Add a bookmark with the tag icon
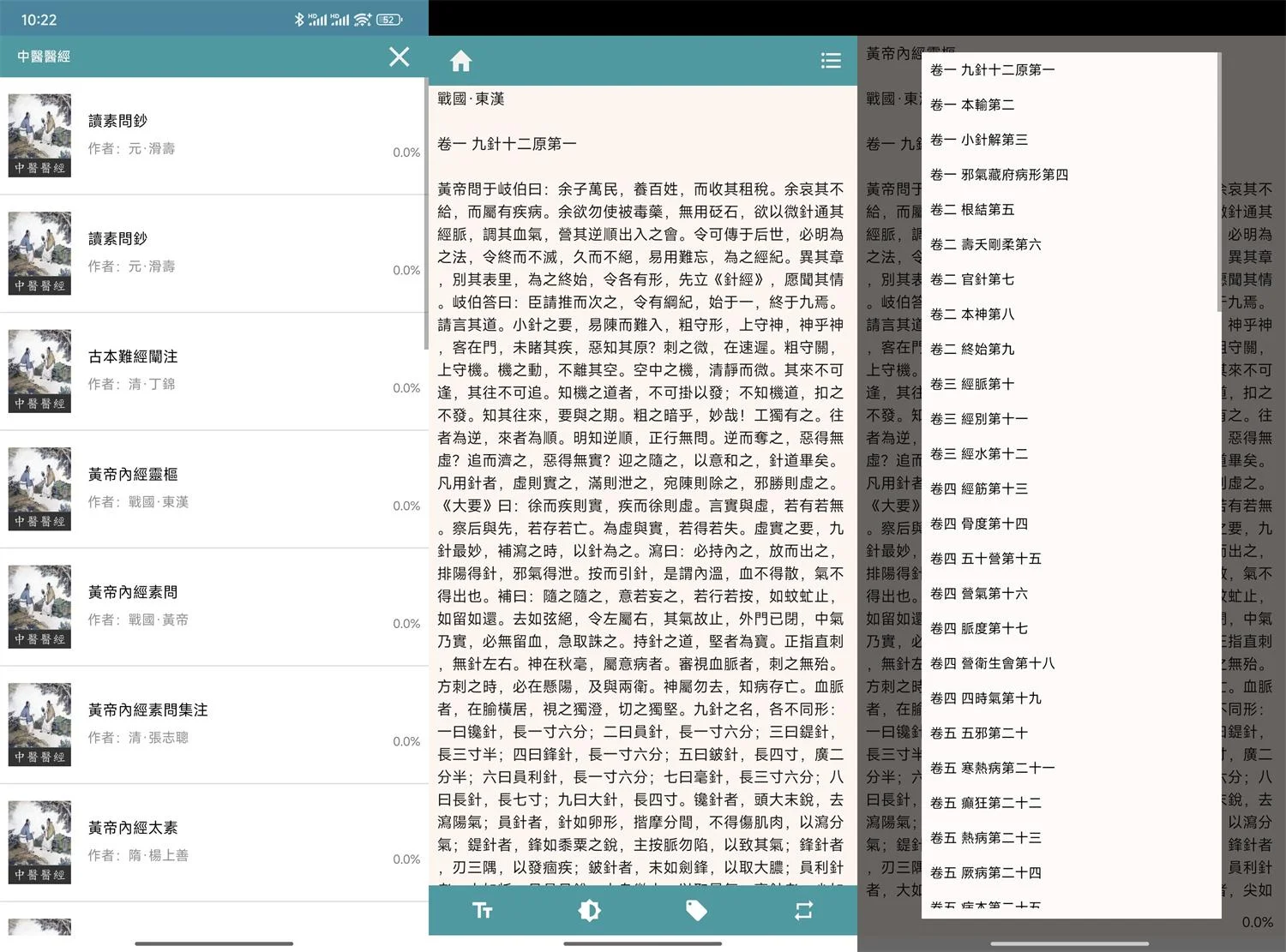This screenshot has height=952, width=1286. pos(696,911)
